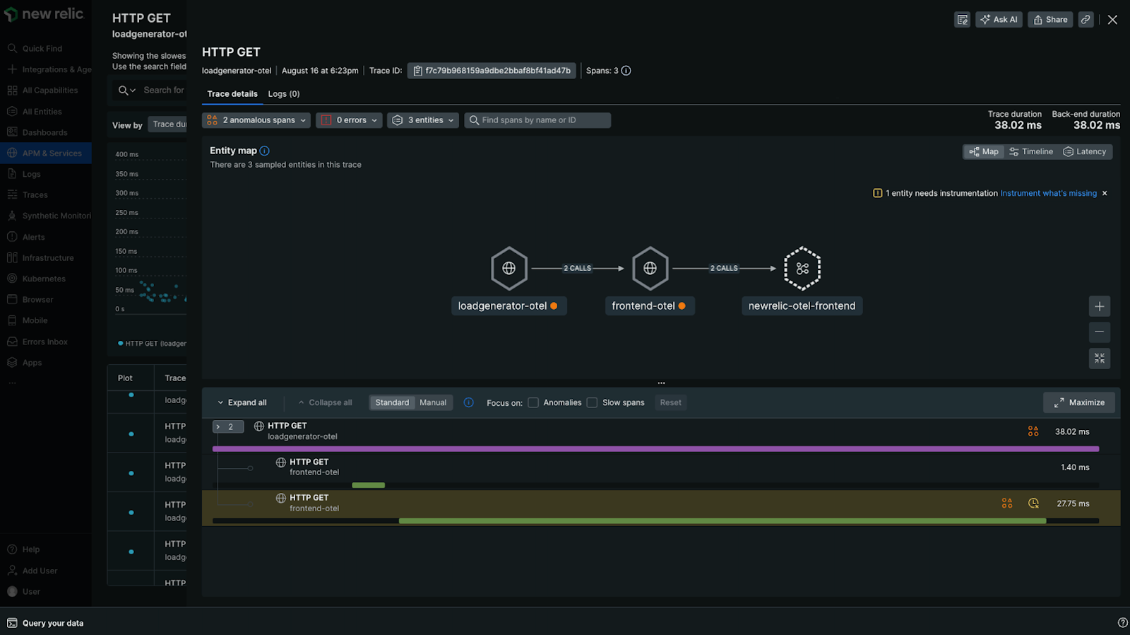Open Mobile in the sidebar

[x=35, y=320]
